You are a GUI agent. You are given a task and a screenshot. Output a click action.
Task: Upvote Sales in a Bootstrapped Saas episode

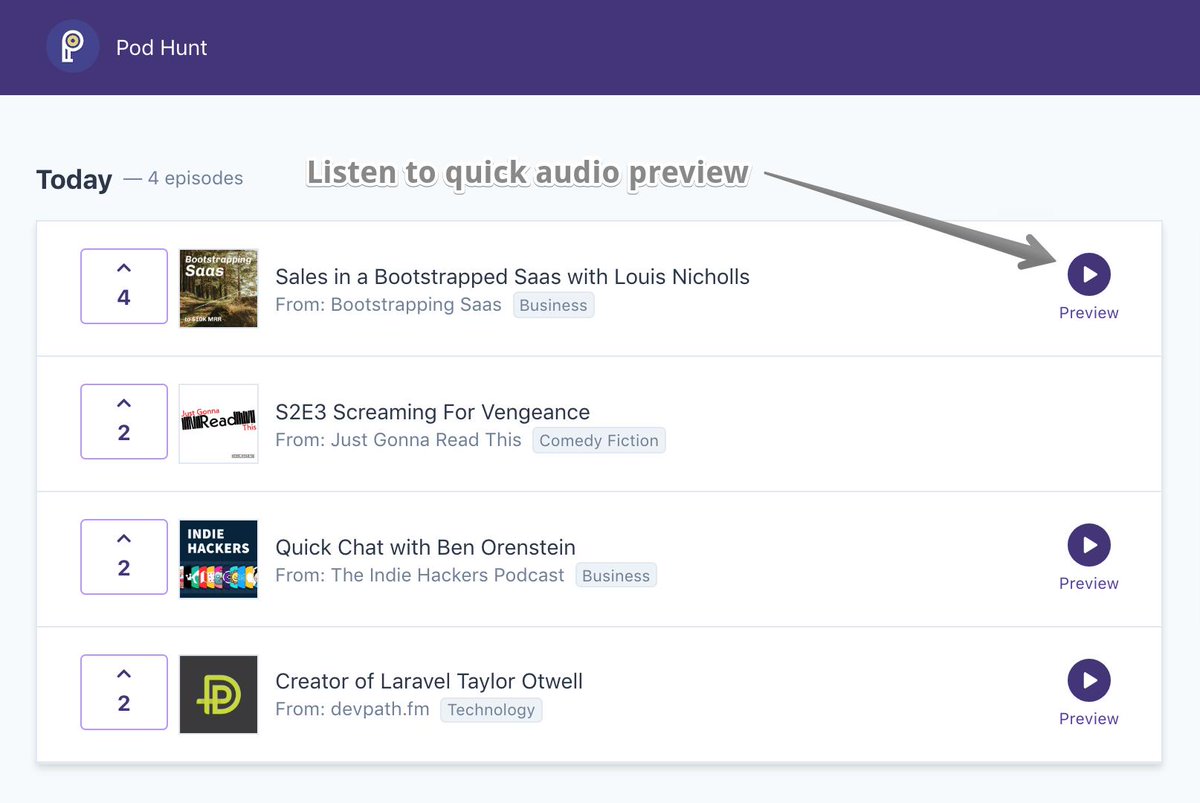tap(124, 287)
